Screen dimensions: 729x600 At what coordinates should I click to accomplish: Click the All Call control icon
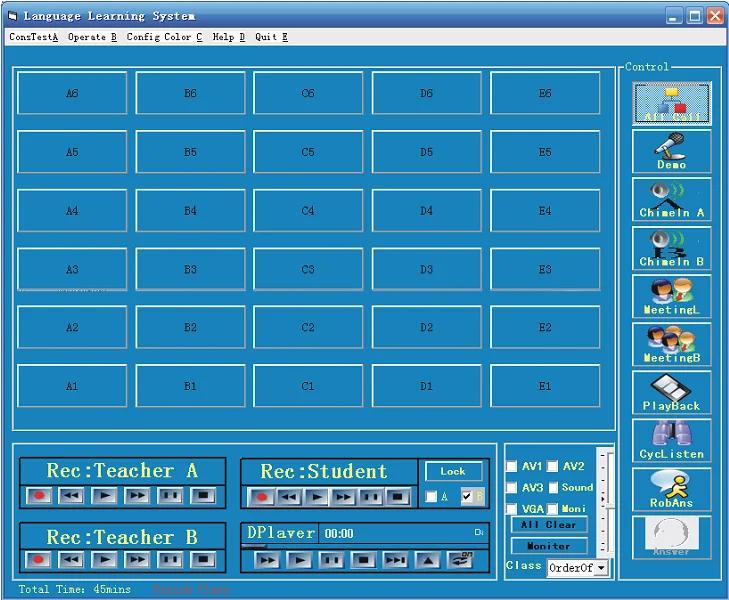click(672, 104)
